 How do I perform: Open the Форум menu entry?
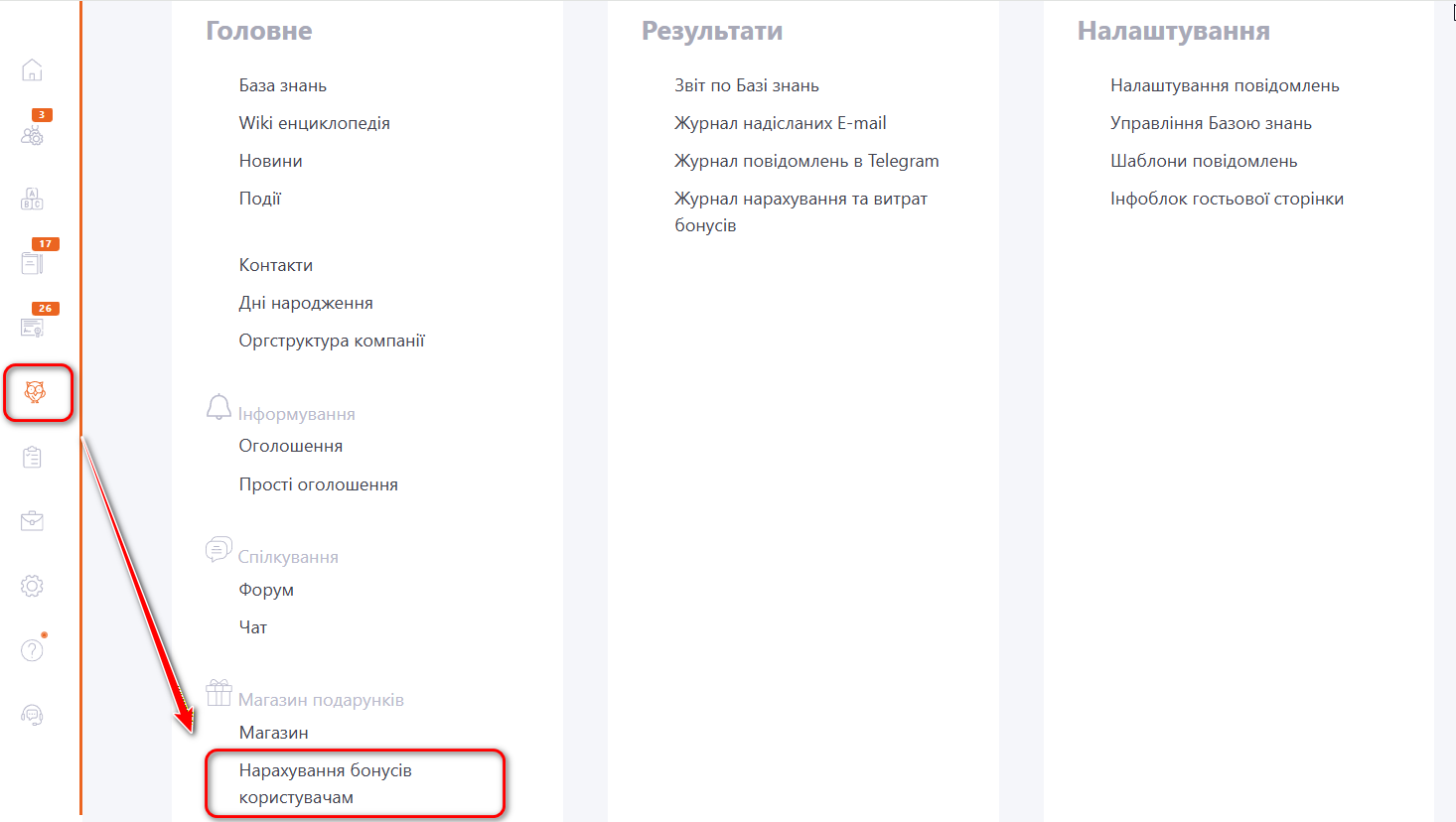[x=266, y=590]
